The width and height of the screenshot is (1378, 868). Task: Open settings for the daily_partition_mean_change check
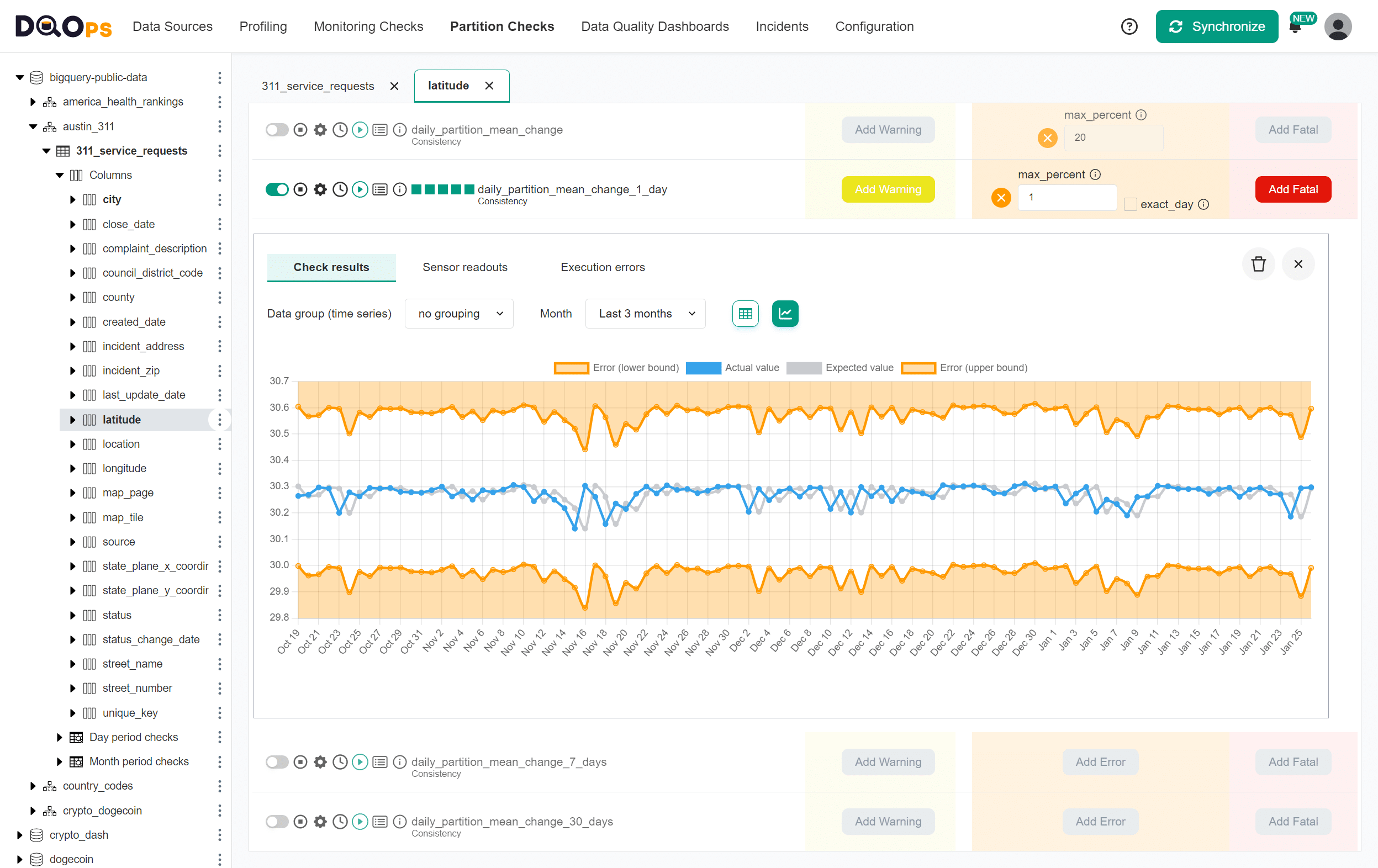(320, 130)
